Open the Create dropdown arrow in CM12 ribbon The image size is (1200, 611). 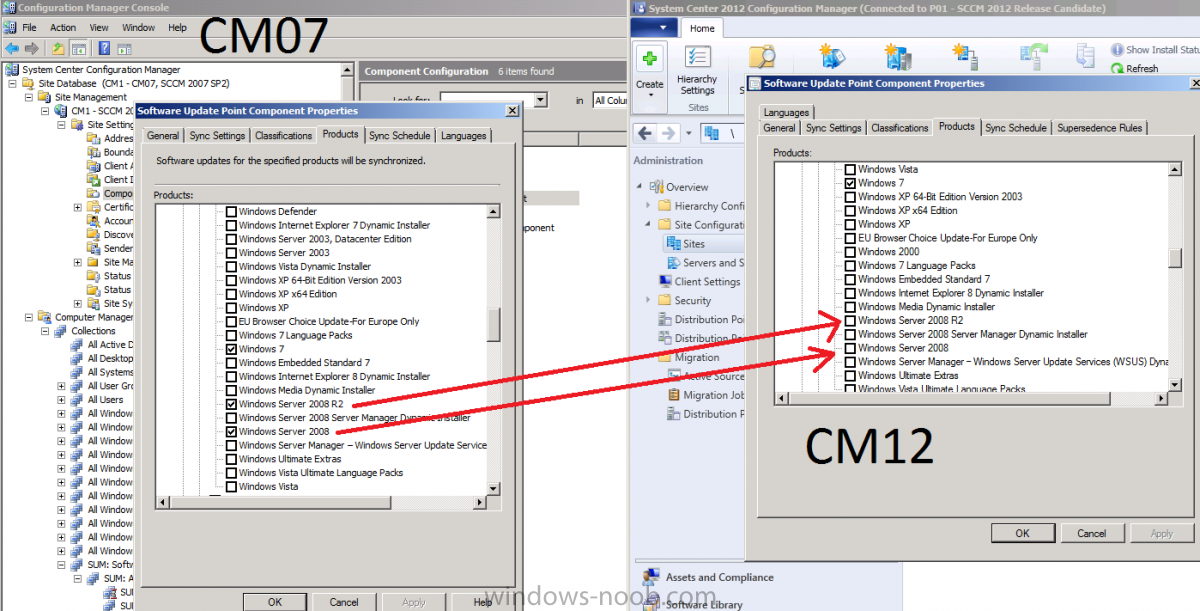650,97
